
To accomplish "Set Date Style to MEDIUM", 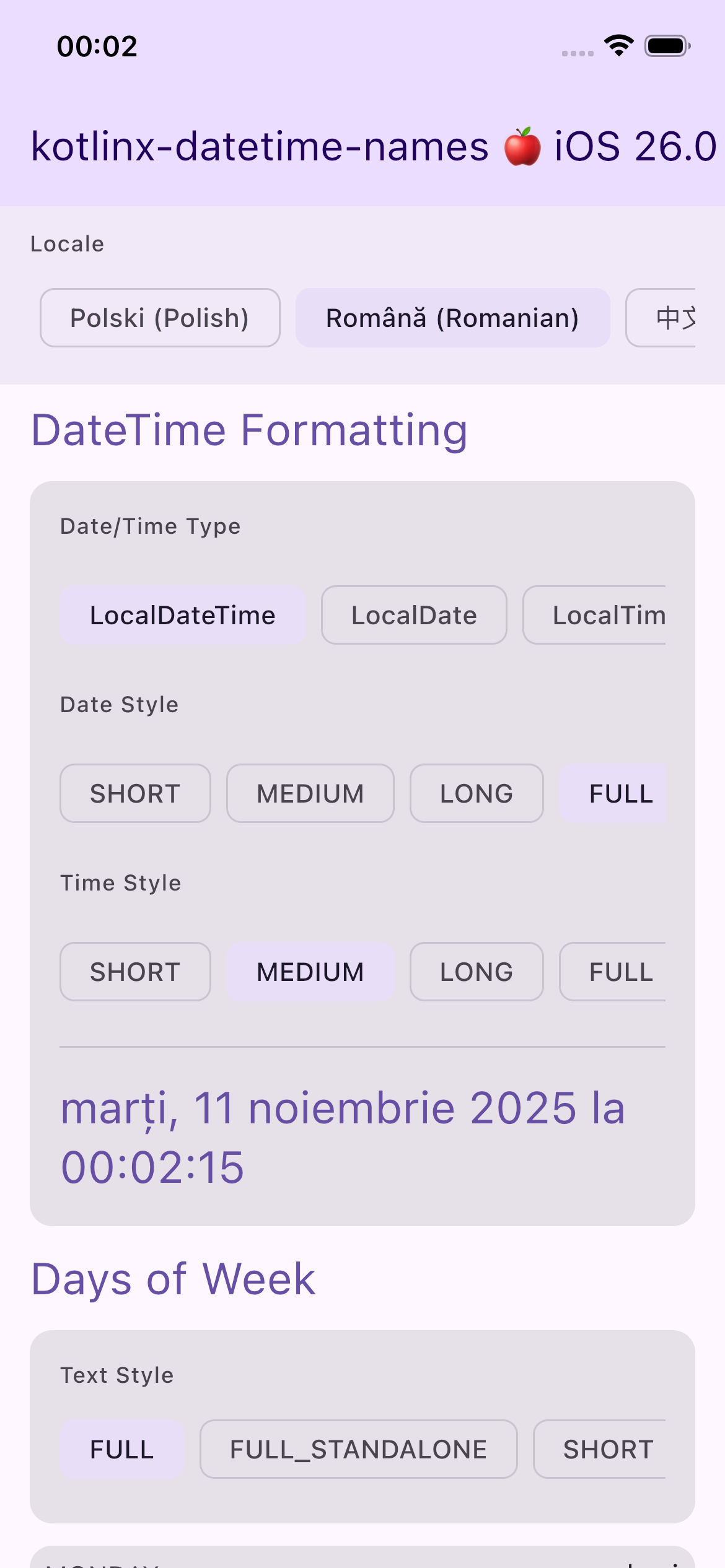I will coord(310,793).
